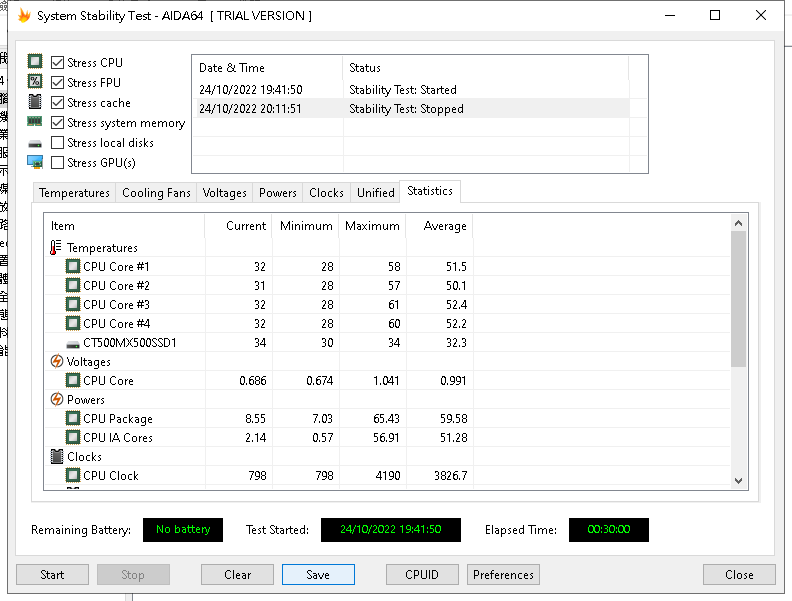
Task: Enable the Stress GPU(s) checkbox
Action: click(x=58, y=163)
